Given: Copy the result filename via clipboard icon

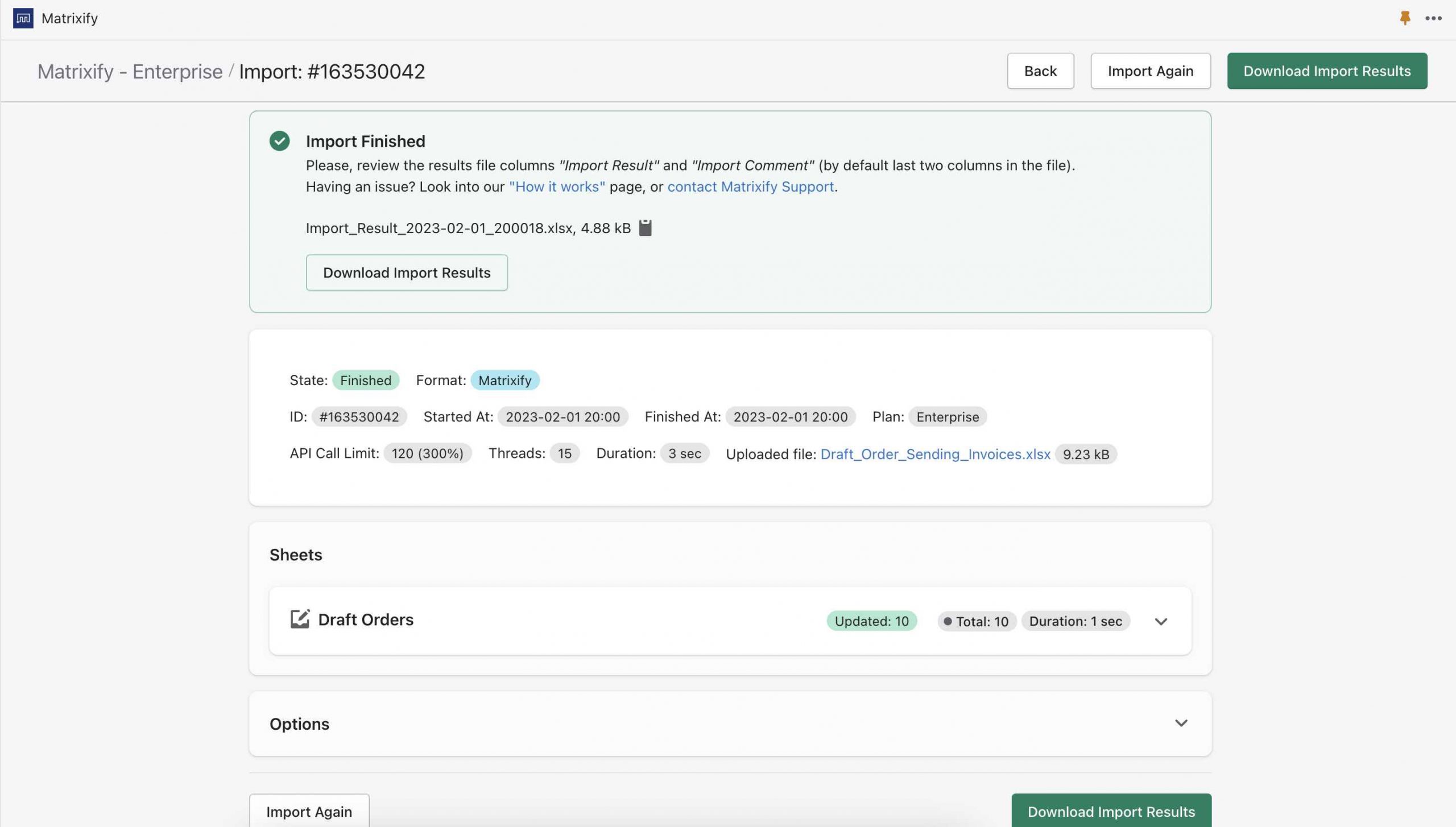Looking at the screenshot, I should point(646,227).
